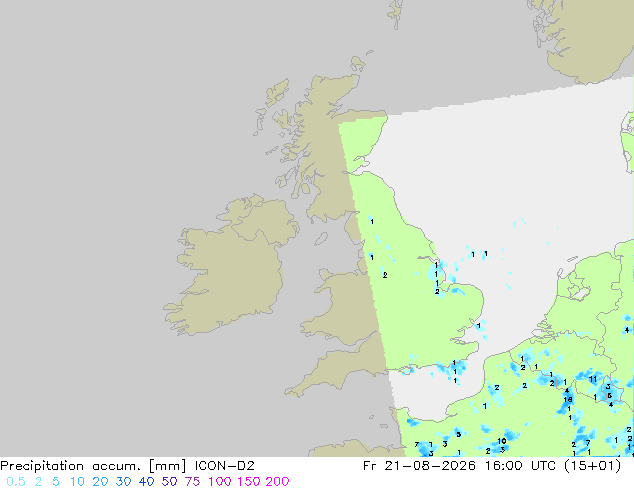Click the 150 value in the bottom legend
The height and width of the screenshot is (490, 634).
tap(249, 482)
